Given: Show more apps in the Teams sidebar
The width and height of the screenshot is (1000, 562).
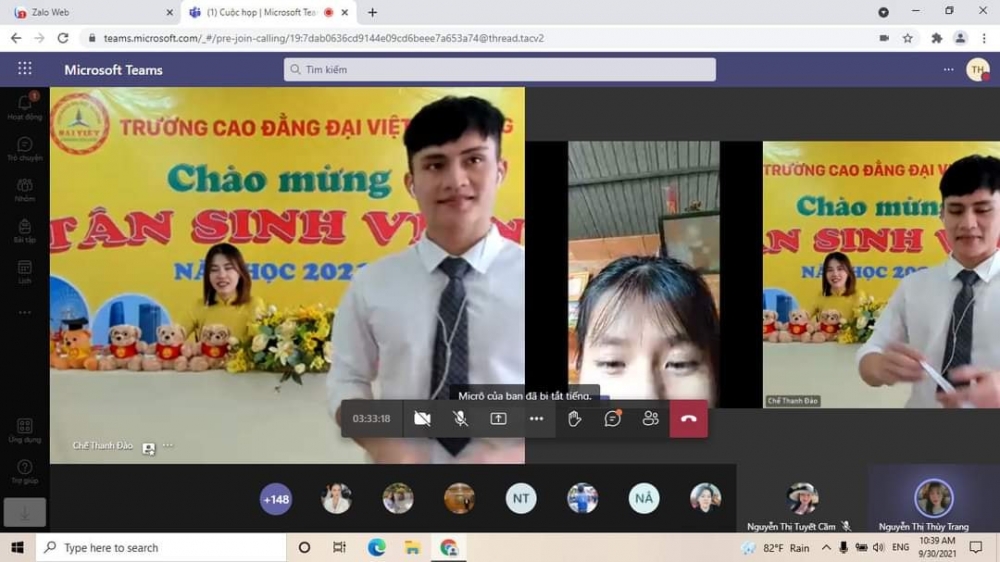Looking at the screenshot, I should [x=25, y=313].
